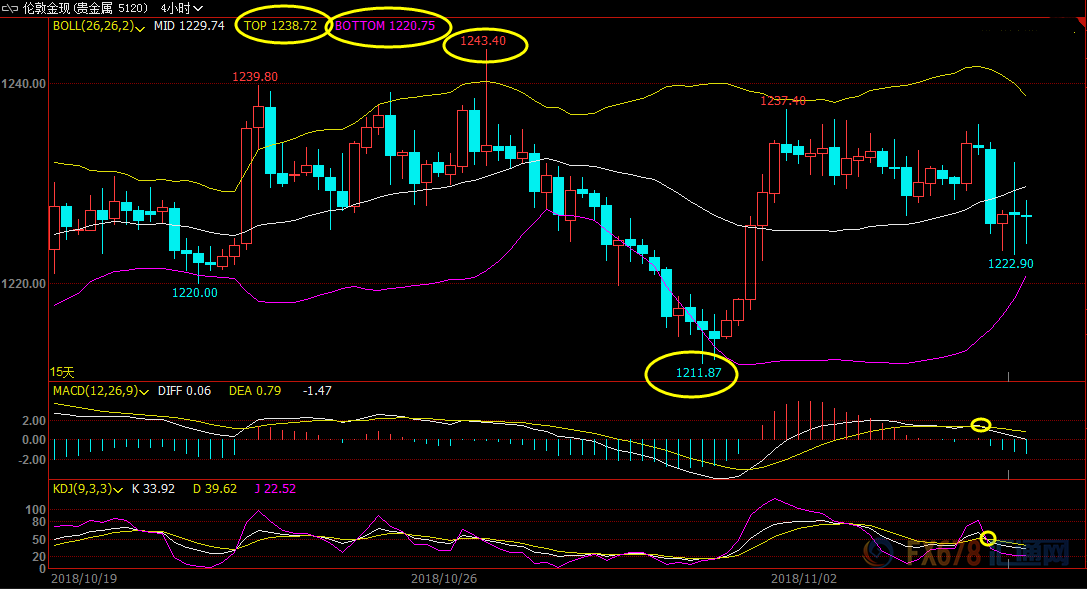
Task: Open the KDJ(9,3,3) indicator dropdown
Action: point(117,490)
